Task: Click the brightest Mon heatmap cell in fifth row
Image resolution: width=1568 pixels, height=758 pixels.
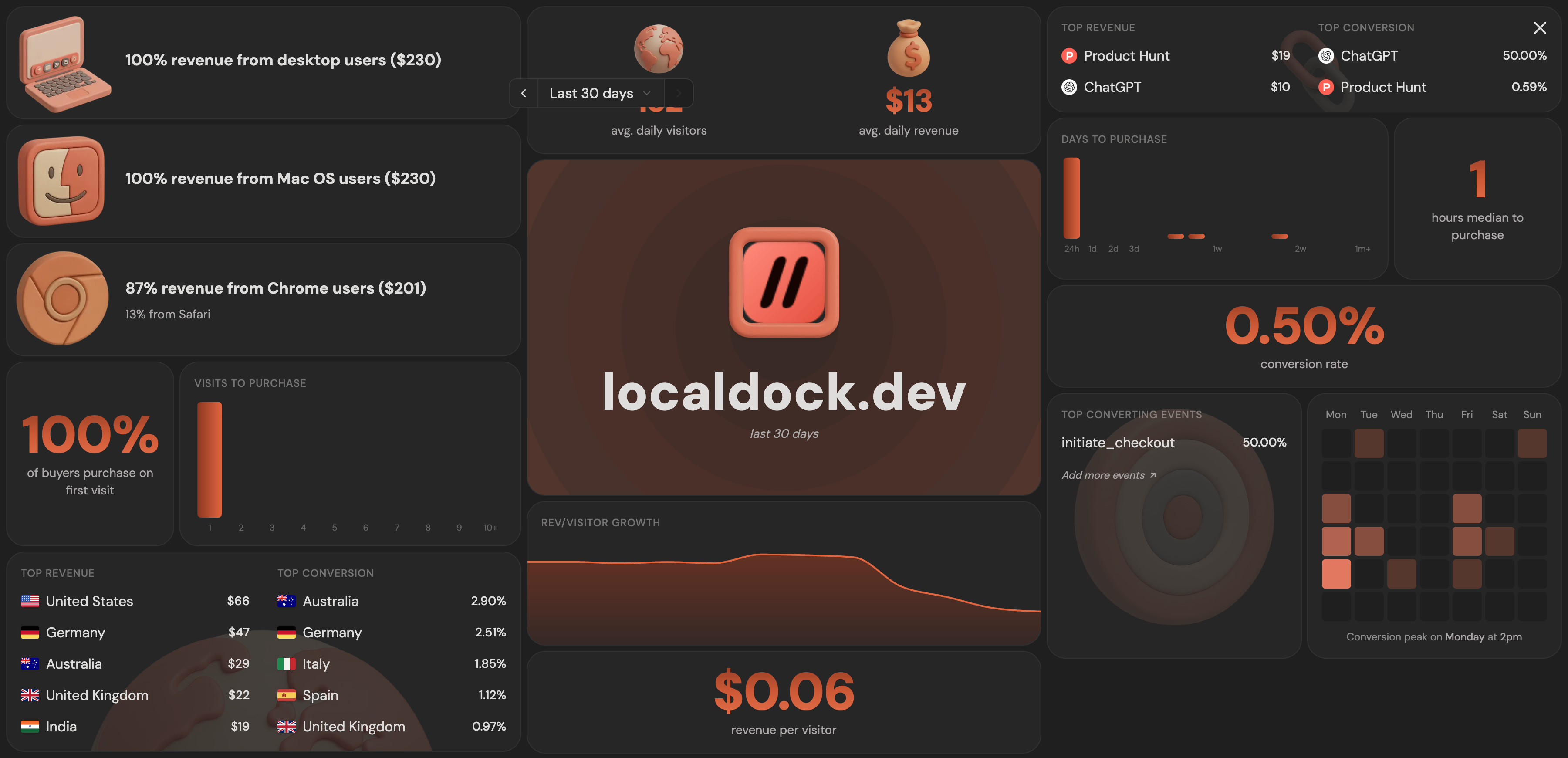Action: click(x=1336, y=574)
